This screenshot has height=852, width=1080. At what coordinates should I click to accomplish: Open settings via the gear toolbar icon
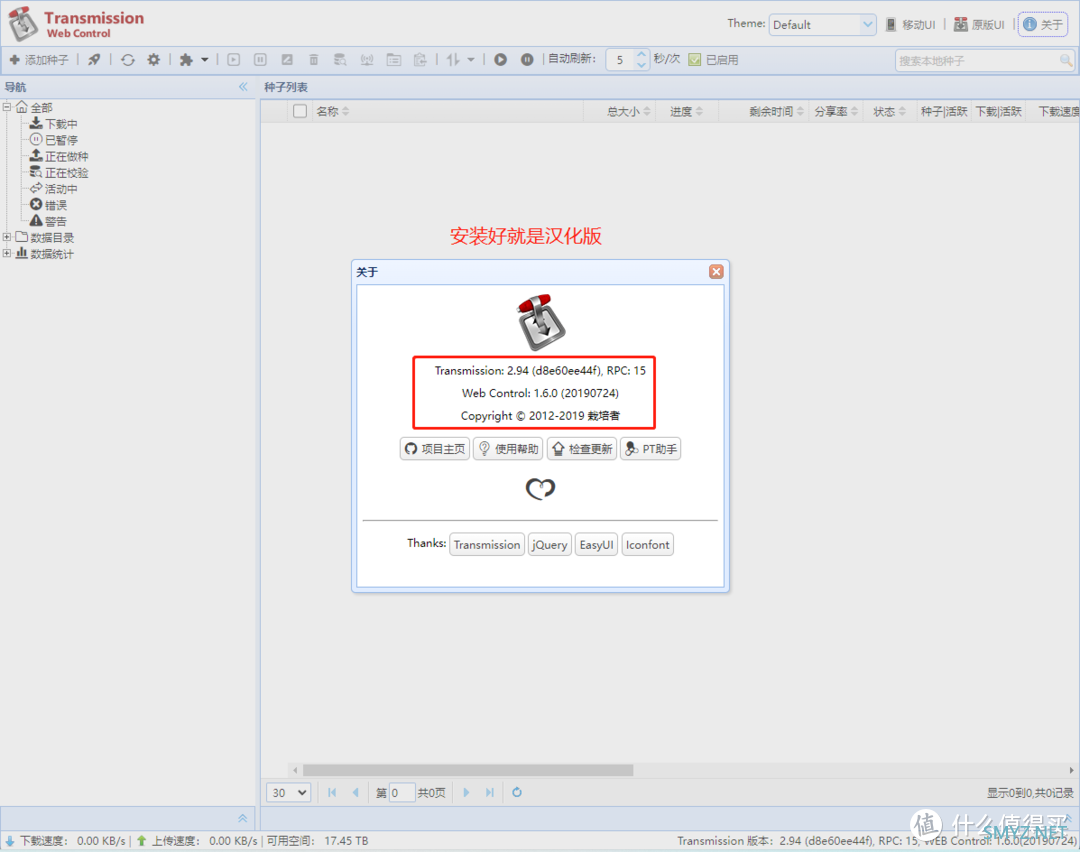click(154, 60)
